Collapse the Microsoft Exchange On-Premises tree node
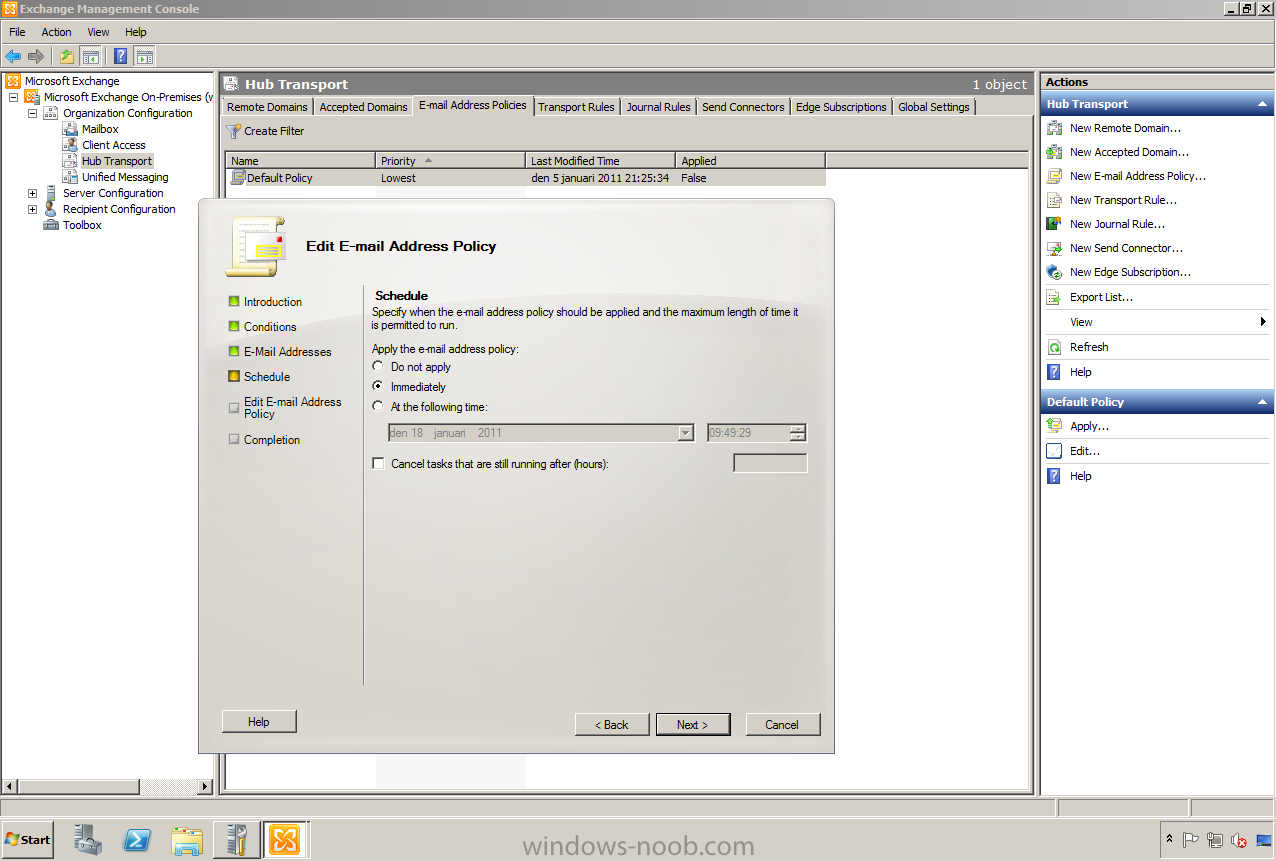The width and height of the screenshot is (1276, 861). tap(13, 97)
